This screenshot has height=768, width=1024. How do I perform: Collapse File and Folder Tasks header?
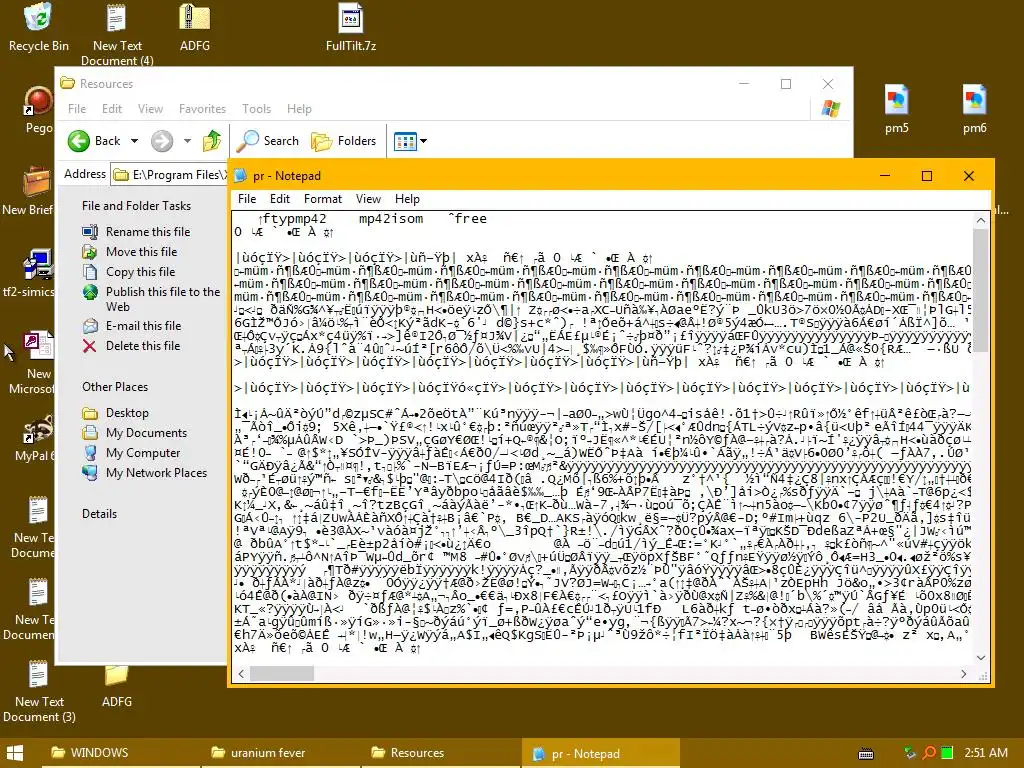pyautogui.click(x=136, y=206)
